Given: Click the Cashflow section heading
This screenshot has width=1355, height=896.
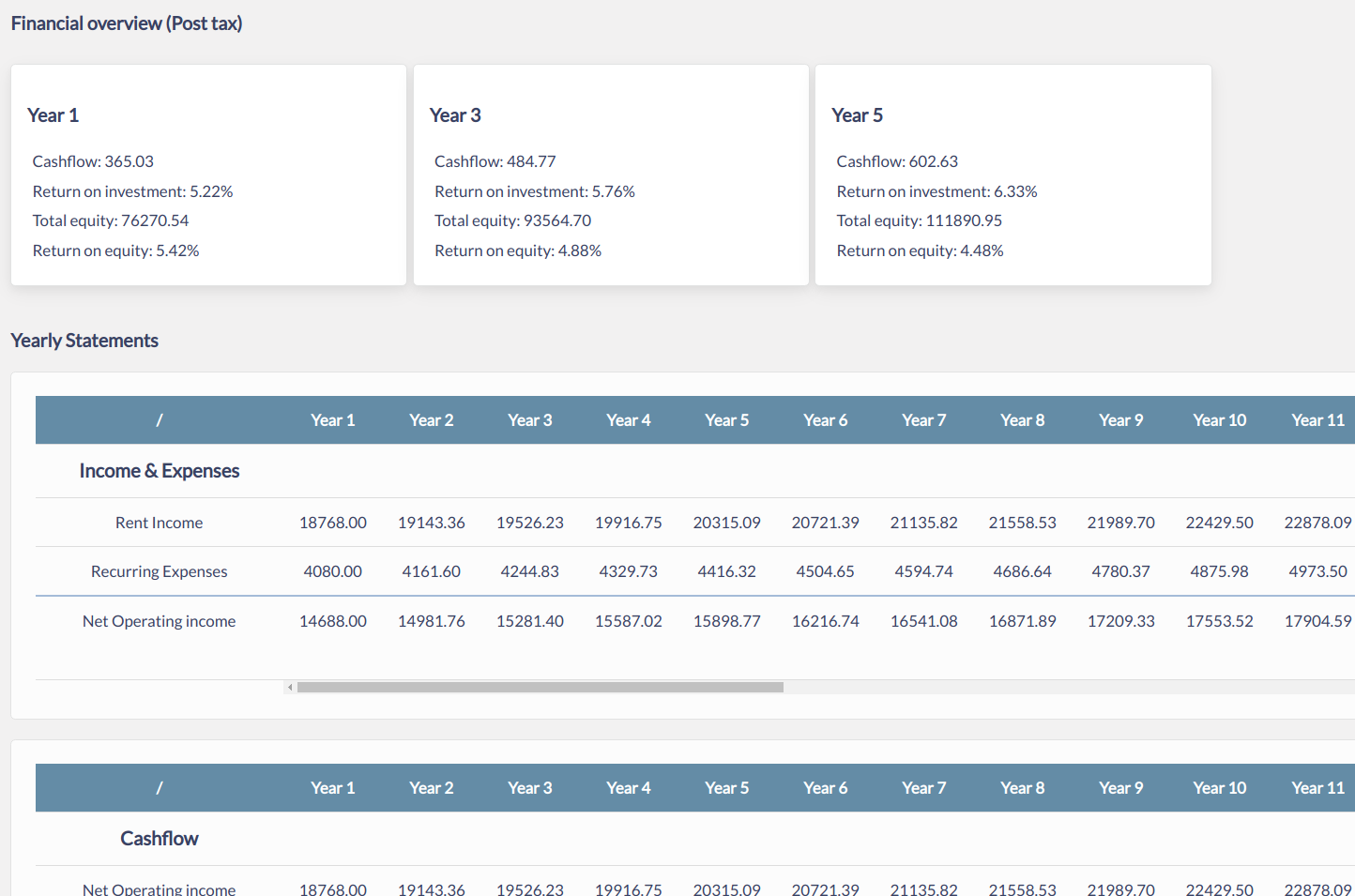Looking at the screenshot, I should tap(160, 839).
